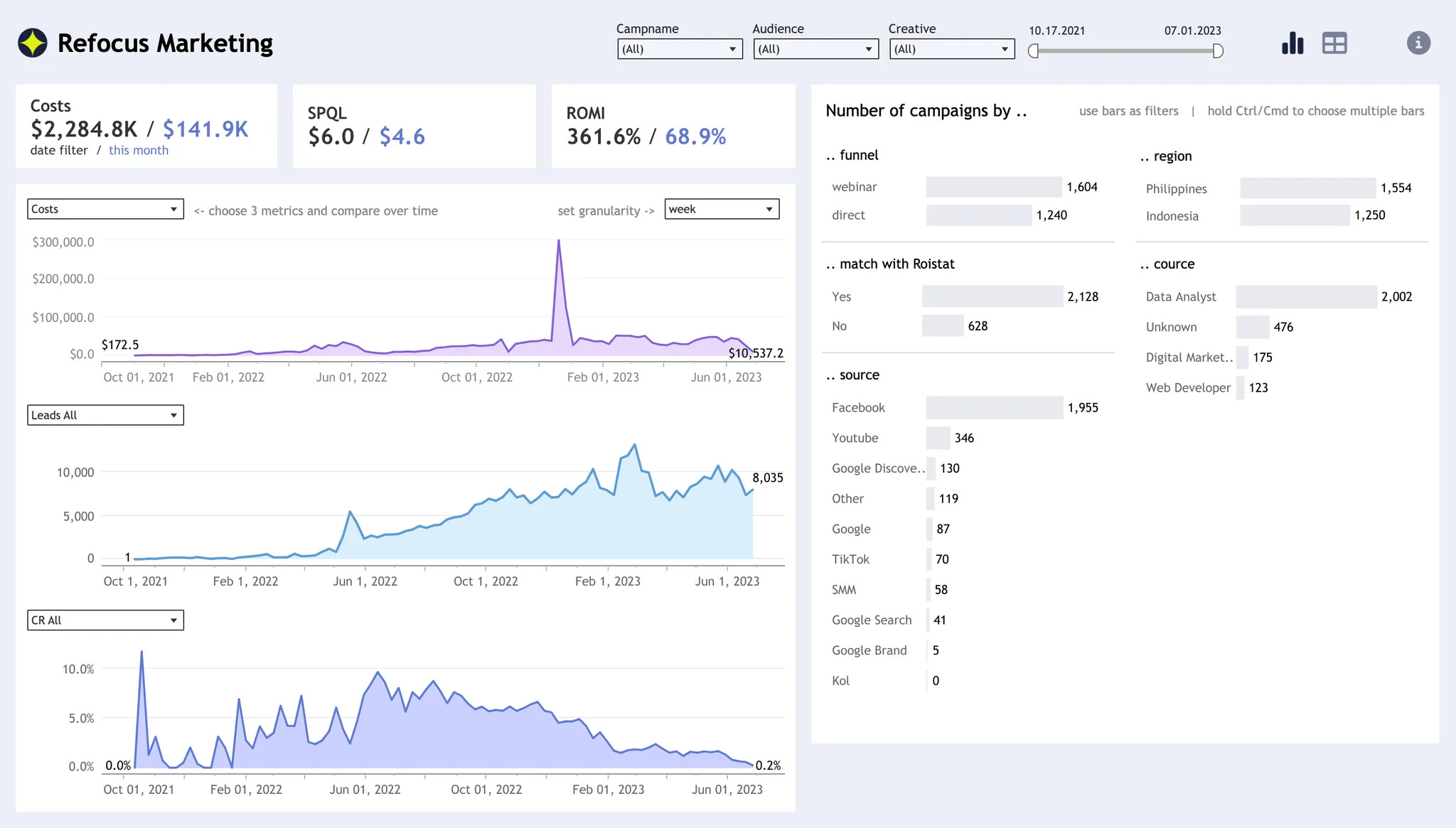Change the week granularity dropdown
1456x828 pixels.
722,209
